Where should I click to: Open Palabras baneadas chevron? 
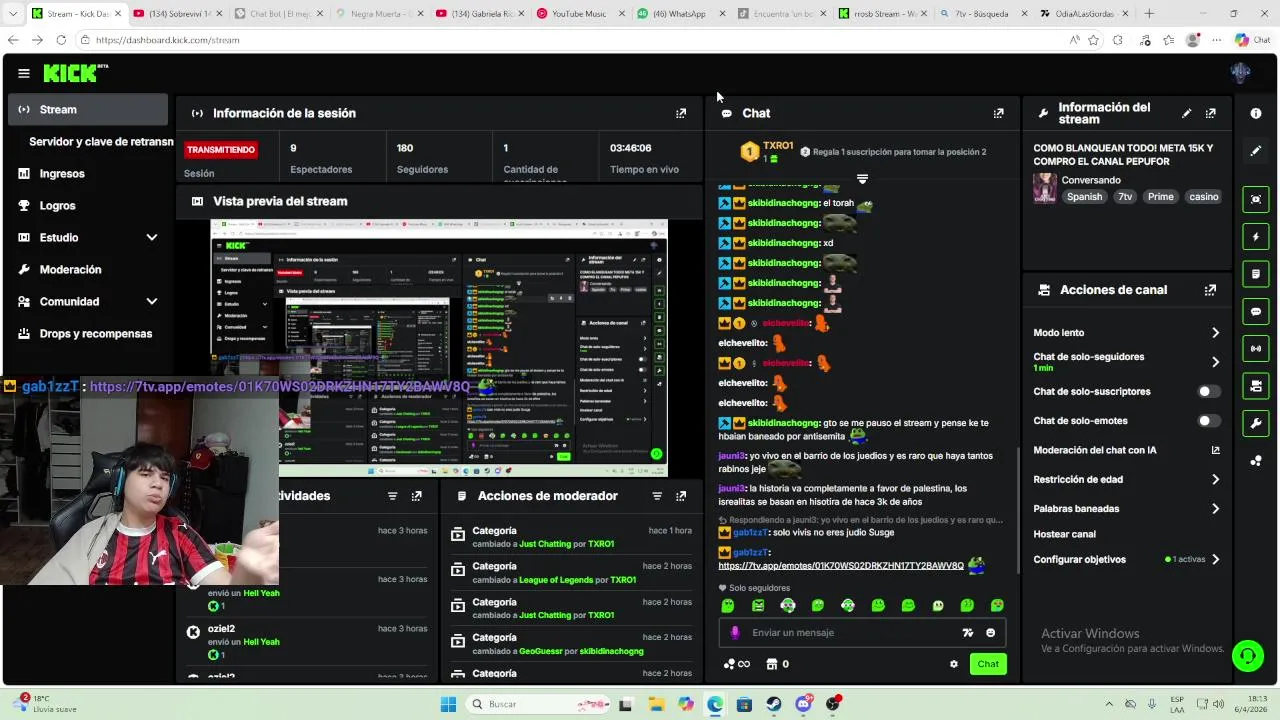1215,509
